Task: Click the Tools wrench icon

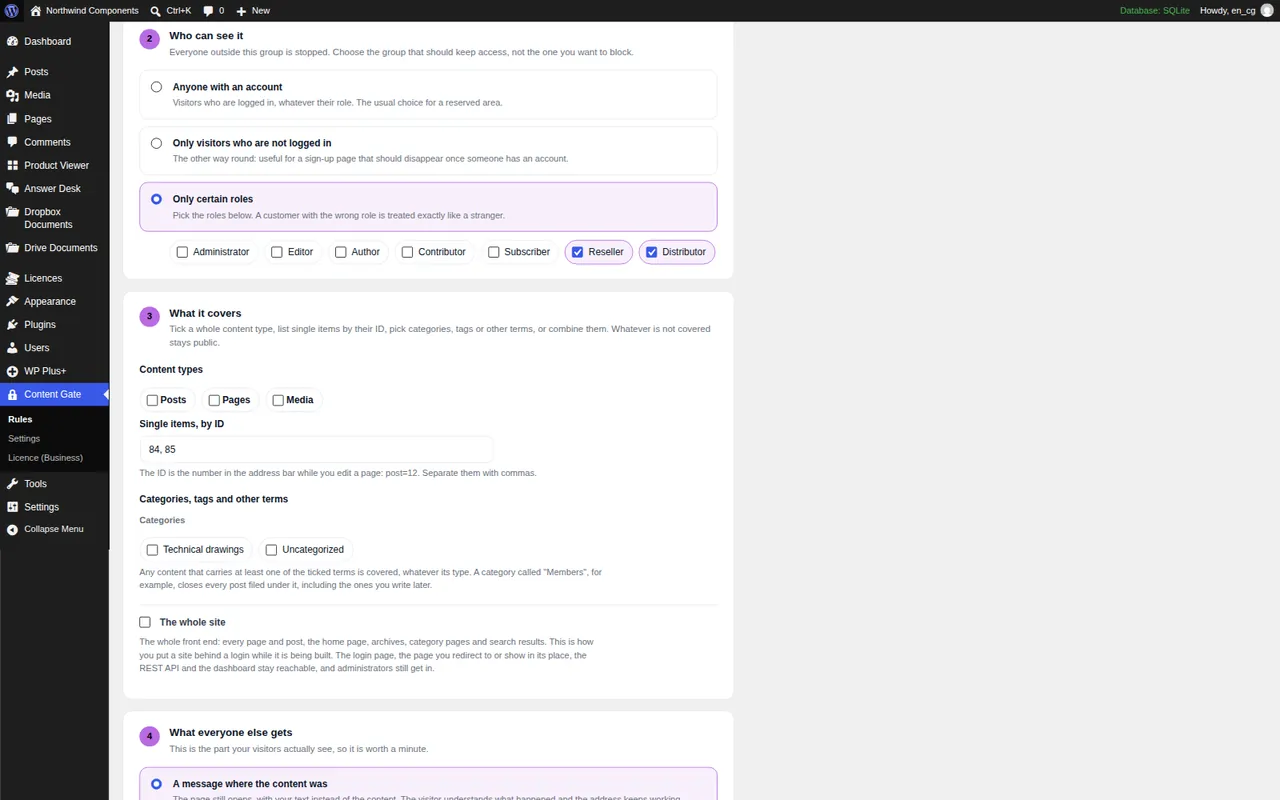Action: tap(12, 484)
